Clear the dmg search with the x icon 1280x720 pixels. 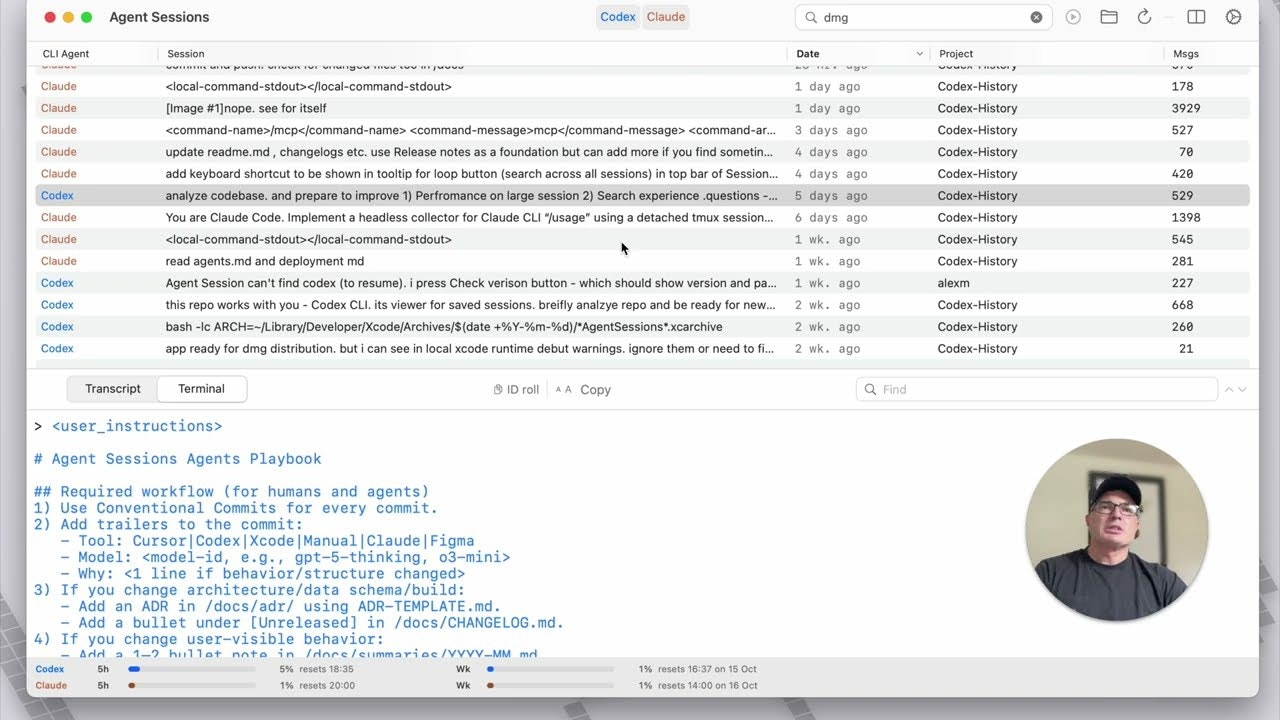(1036, 17)
